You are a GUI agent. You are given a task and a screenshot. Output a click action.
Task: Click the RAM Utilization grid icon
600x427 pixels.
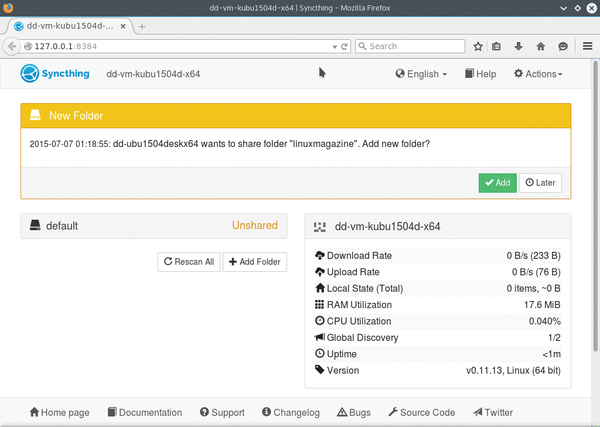point(320,305)
